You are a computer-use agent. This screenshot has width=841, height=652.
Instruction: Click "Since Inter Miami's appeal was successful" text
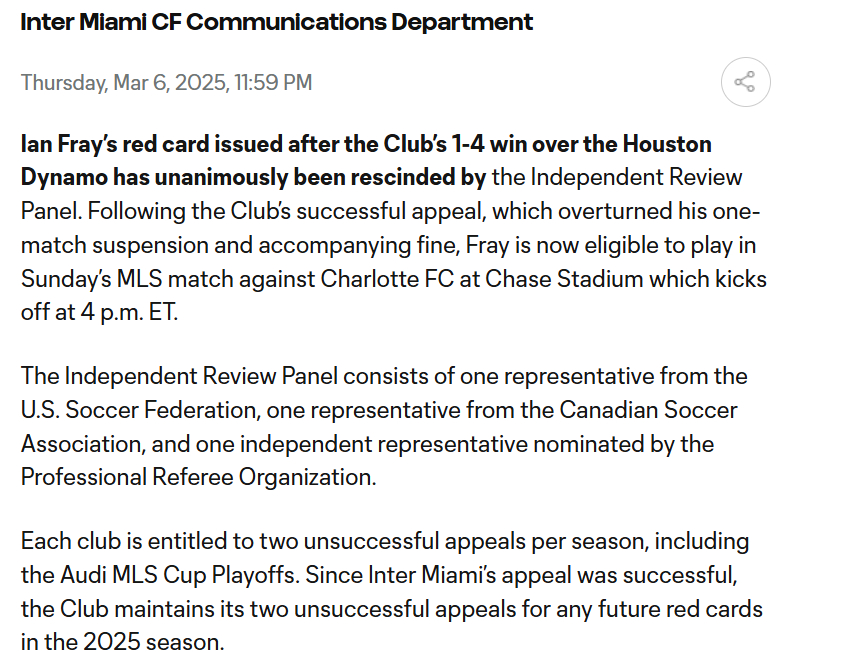point(521,575)
